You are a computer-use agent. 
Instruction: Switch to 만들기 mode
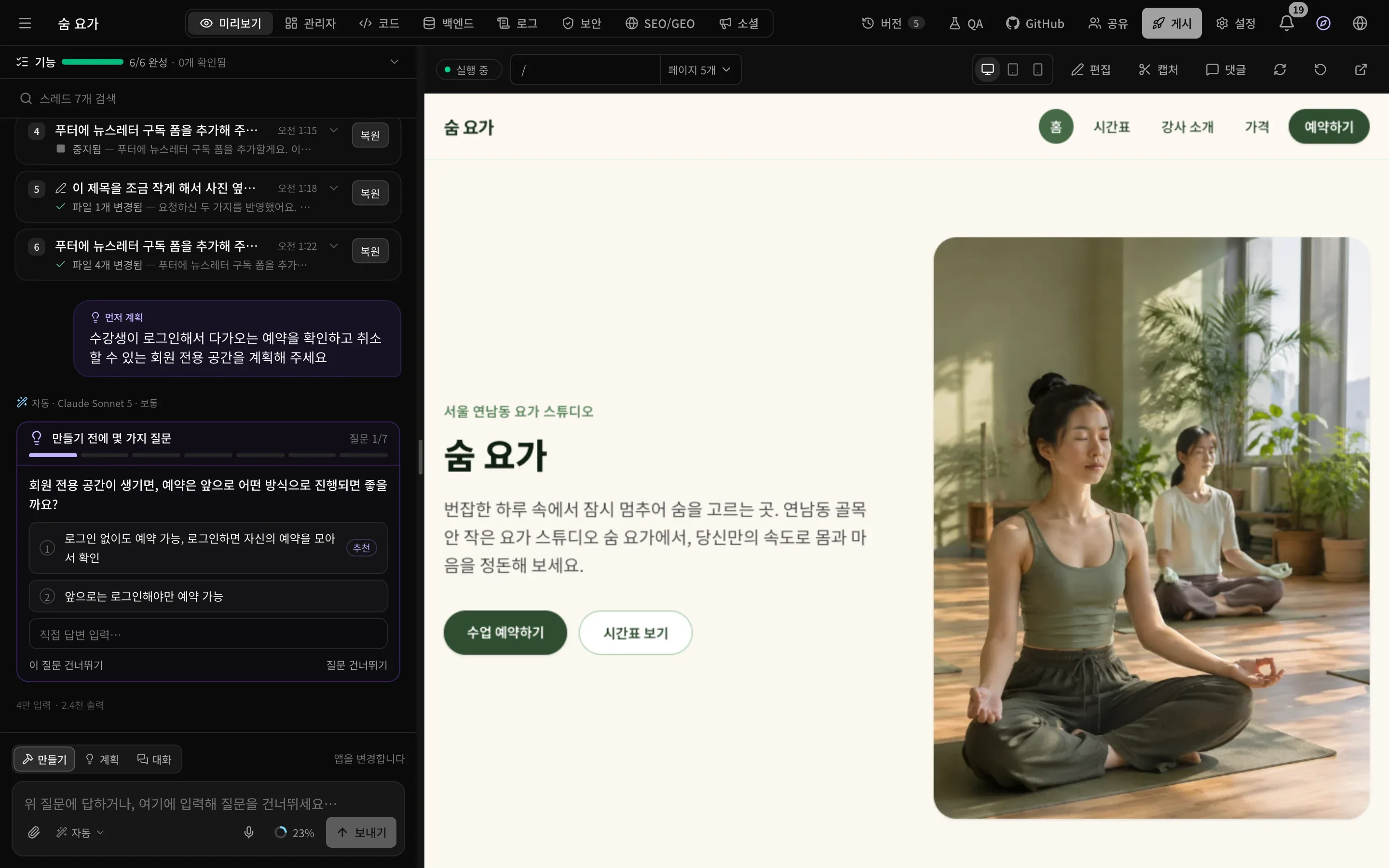coord(44,759)
